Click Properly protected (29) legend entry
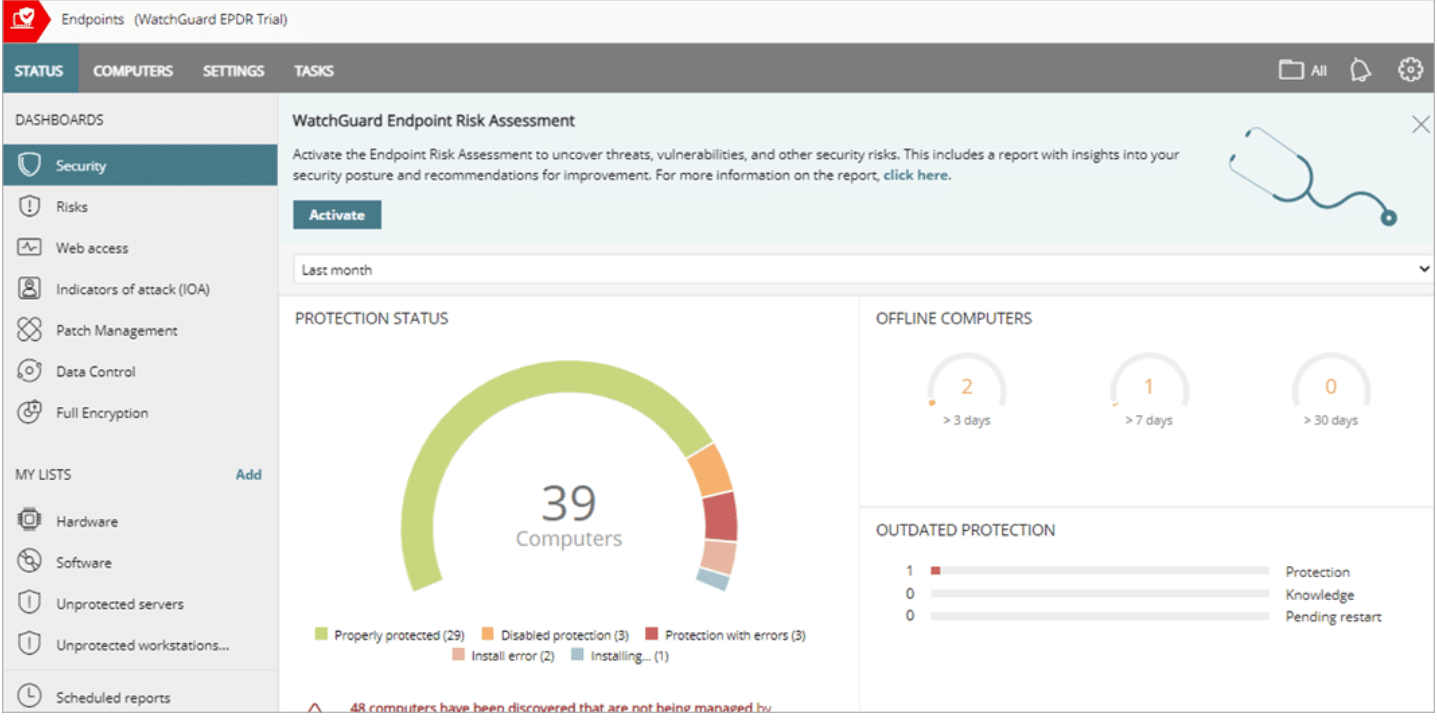Image resolution: width=1437 pixels, height=721 pixels. (390, 635)
